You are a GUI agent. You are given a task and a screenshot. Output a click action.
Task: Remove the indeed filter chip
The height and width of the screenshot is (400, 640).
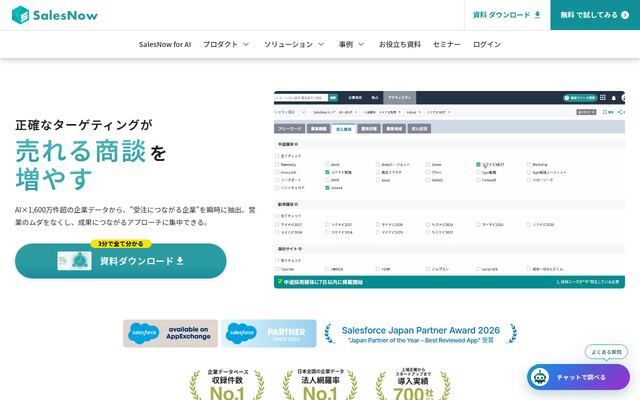point(420,112)
